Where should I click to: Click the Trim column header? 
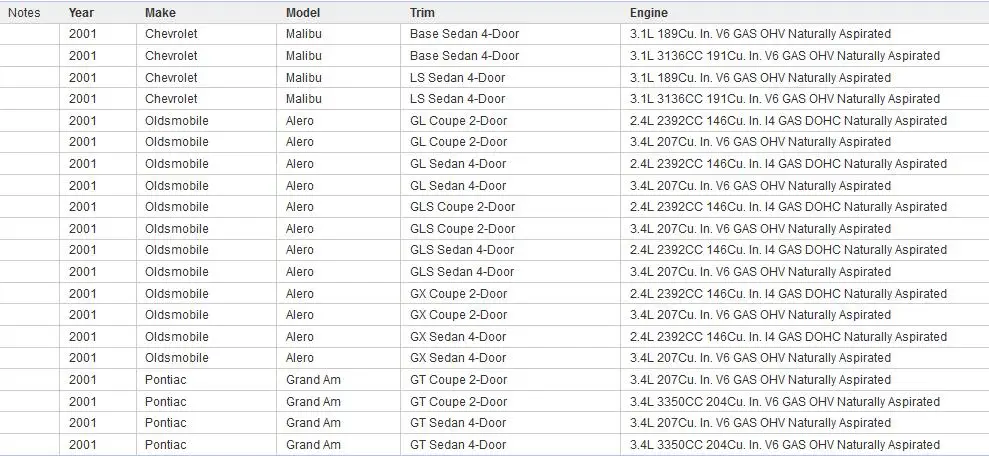422,13
